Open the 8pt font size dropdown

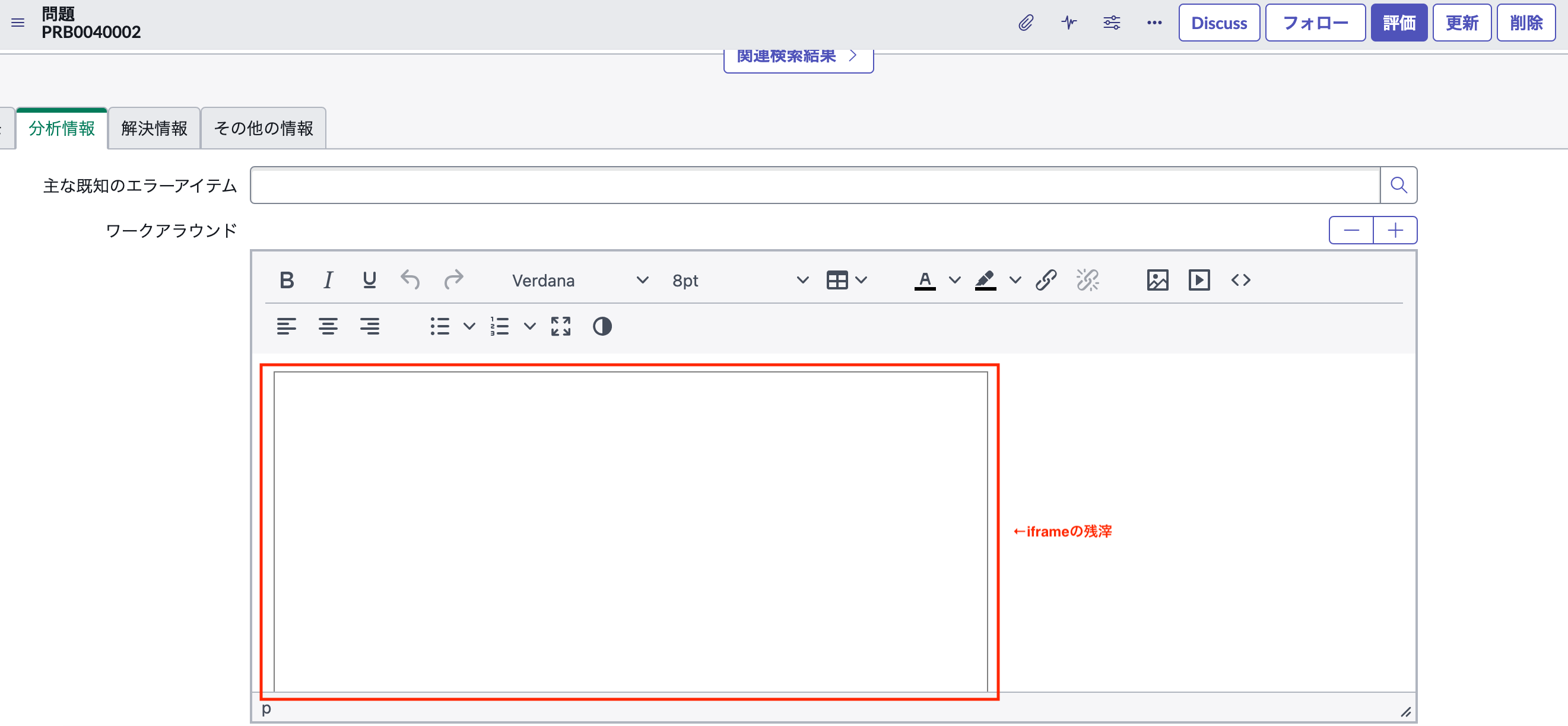(x=739, y=281)
